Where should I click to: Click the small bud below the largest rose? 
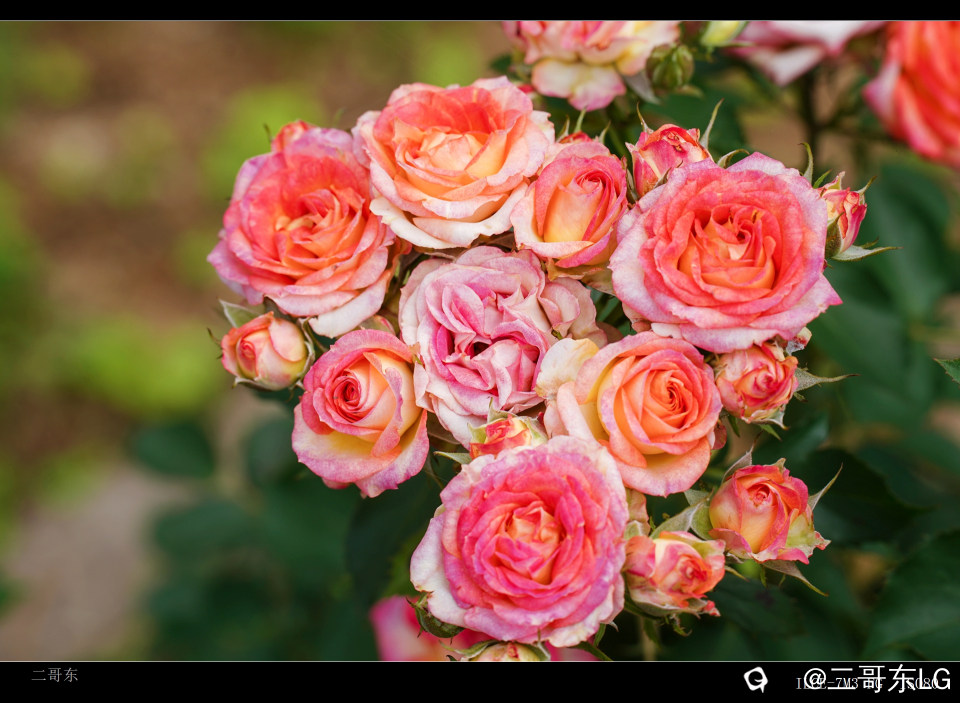[756, 381]
